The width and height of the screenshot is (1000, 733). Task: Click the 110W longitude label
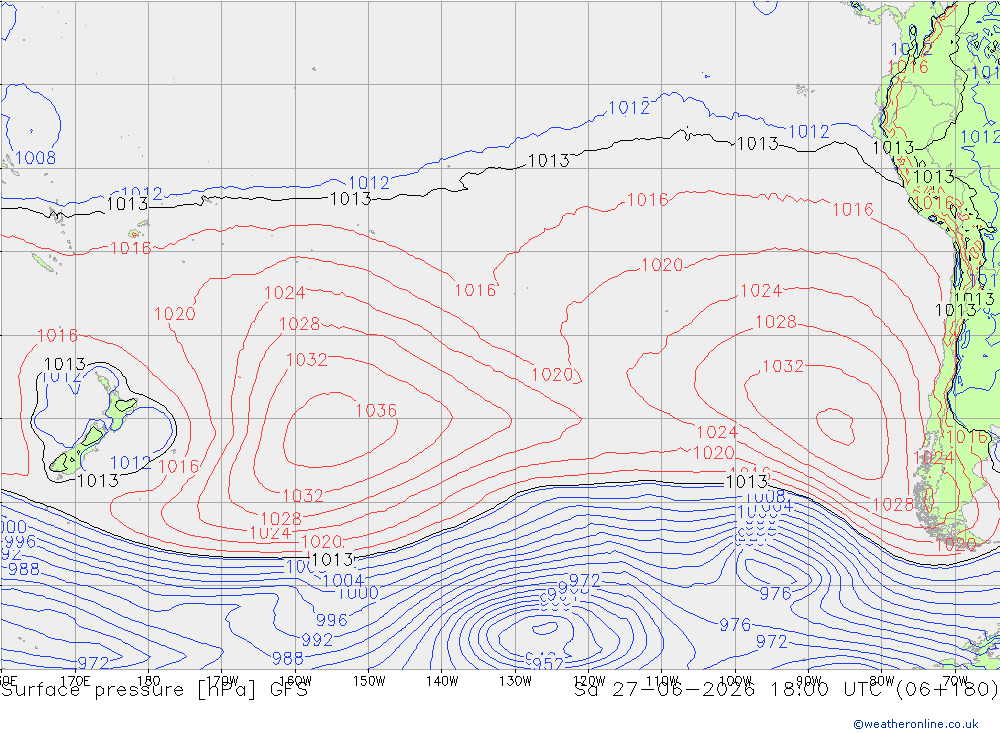coord(662,681)
